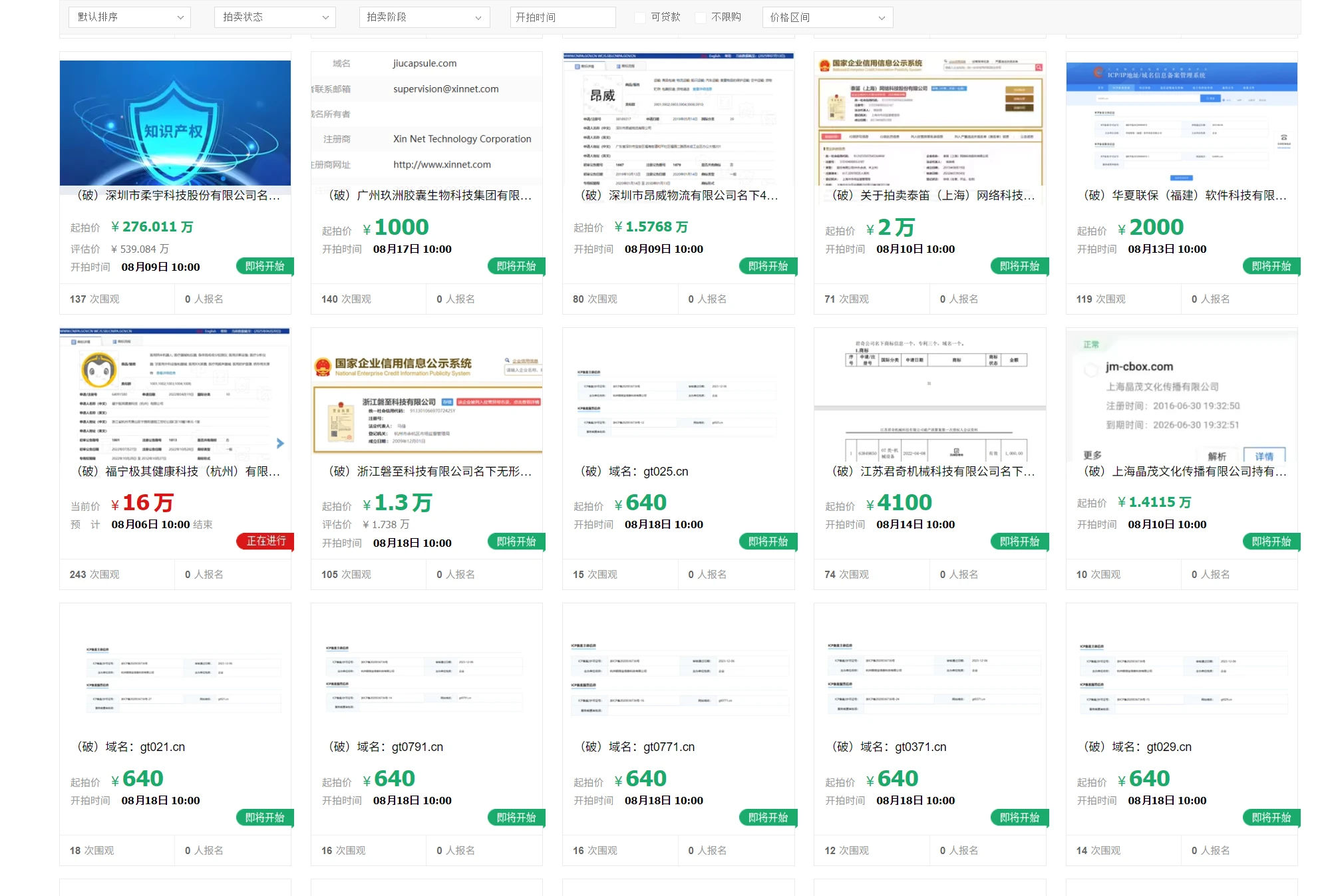This screenshot has height=896, width=1322.
Task: Click 即将开始 badge on 江苏君奇机械 listing
Action: [1019, 541]
